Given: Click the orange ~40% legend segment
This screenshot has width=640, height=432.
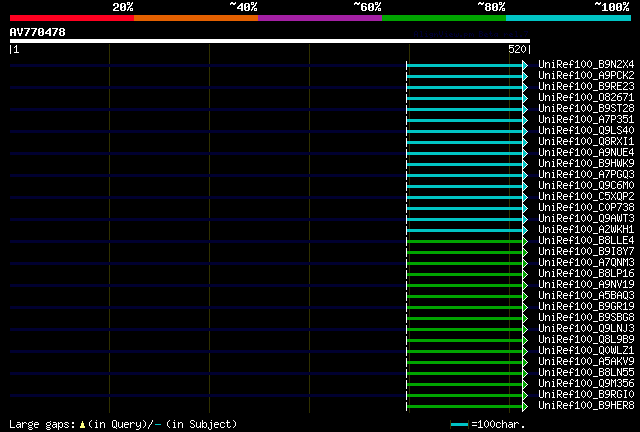Looking at the screenshot, I should pyautogui.click(x=196, y=18).
